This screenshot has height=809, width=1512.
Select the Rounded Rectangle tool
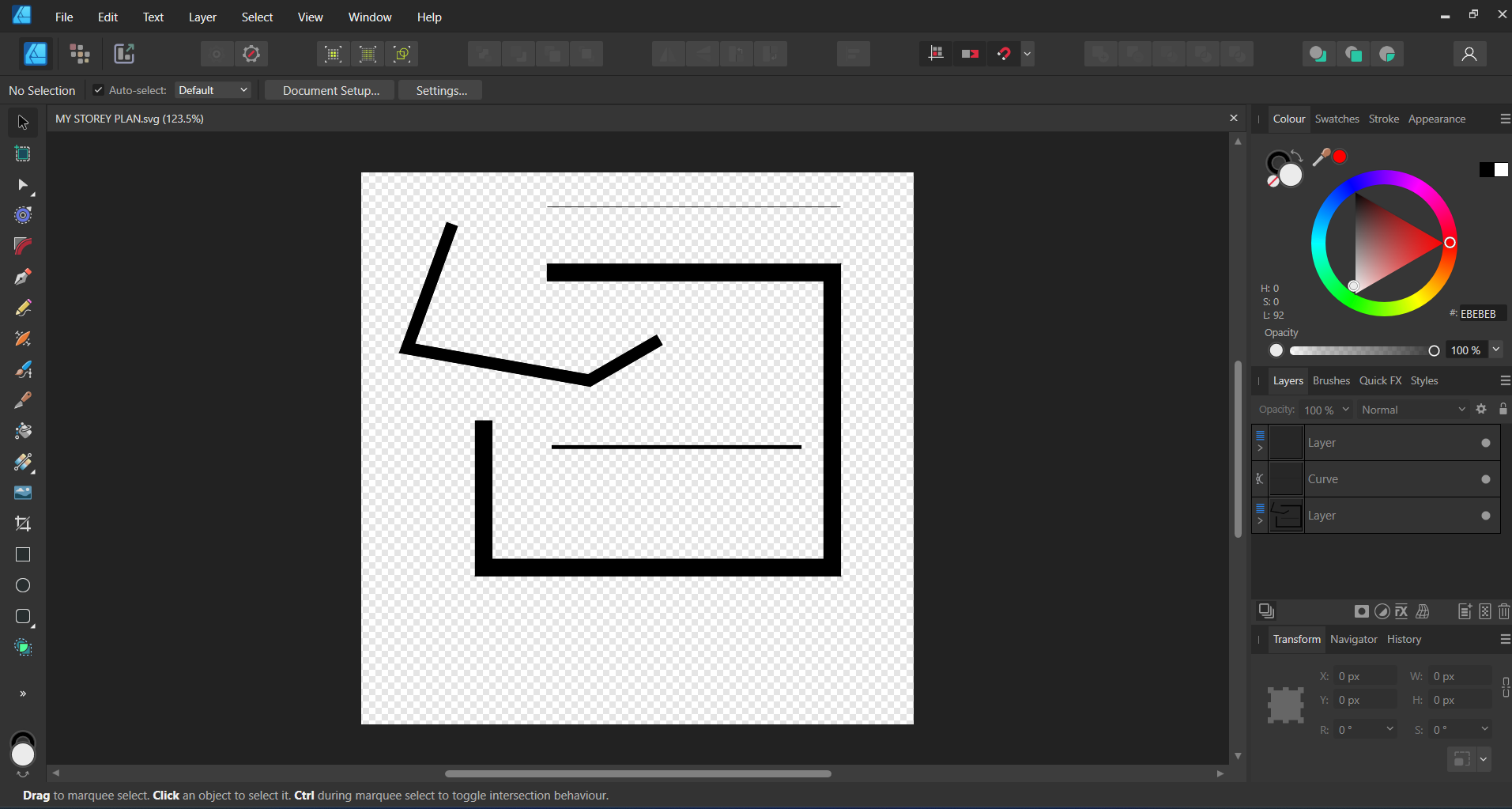[x=23, y=616]
